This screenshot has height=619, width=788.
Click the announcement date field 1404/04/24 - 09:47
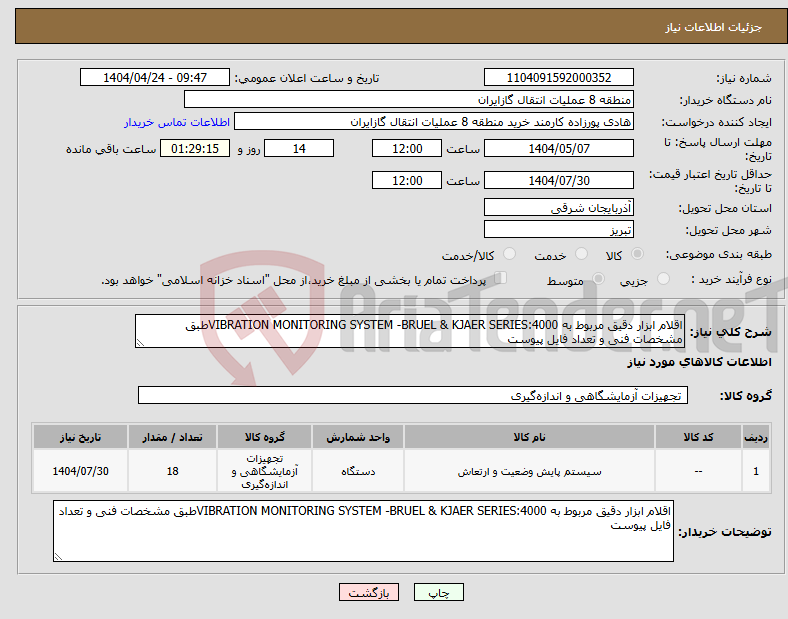[155, 77]
